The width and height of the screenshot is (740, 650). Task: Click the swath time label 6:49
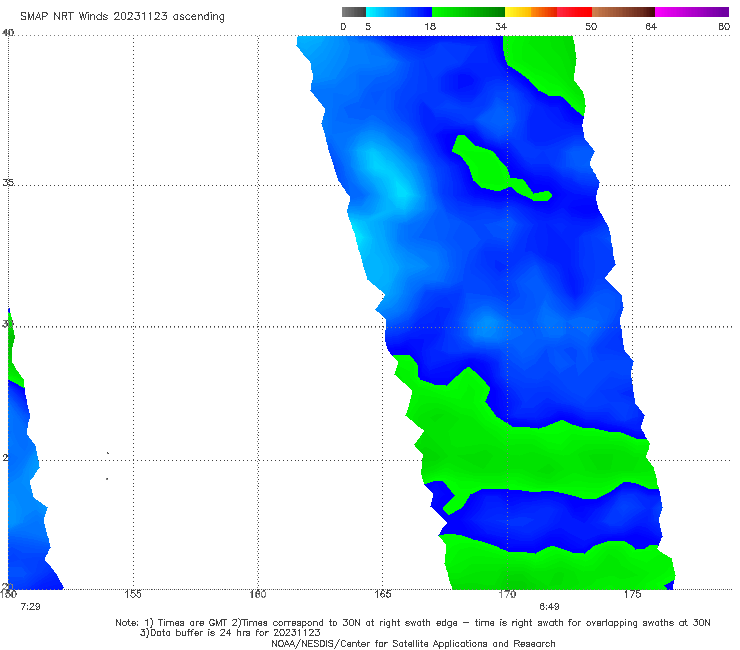pyautogui.click(x=549, y=607)
